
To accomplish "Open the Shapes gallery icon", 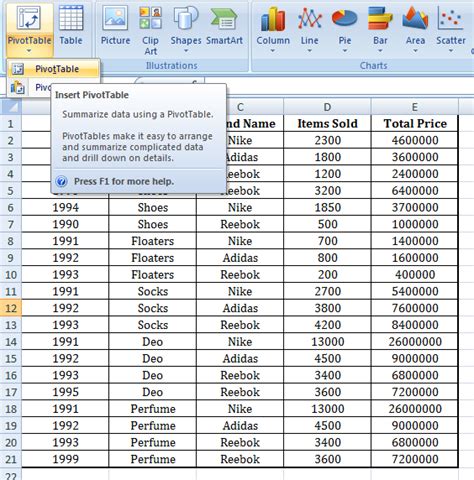I will pyautogui.click(x=186, y=18).
